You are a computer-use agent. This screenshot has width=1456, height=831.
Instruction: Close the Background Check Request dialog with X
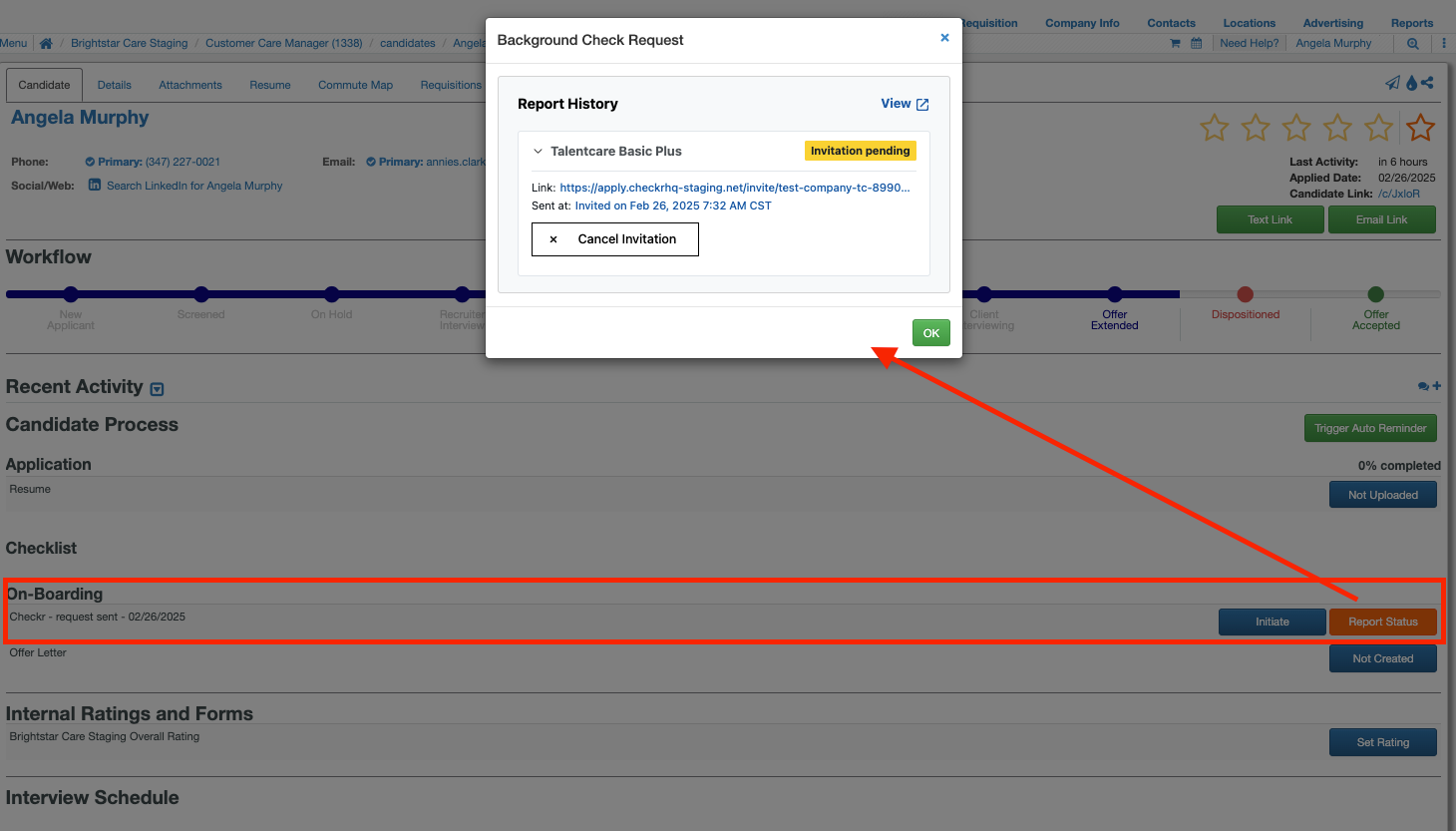(x=944, y=38)
